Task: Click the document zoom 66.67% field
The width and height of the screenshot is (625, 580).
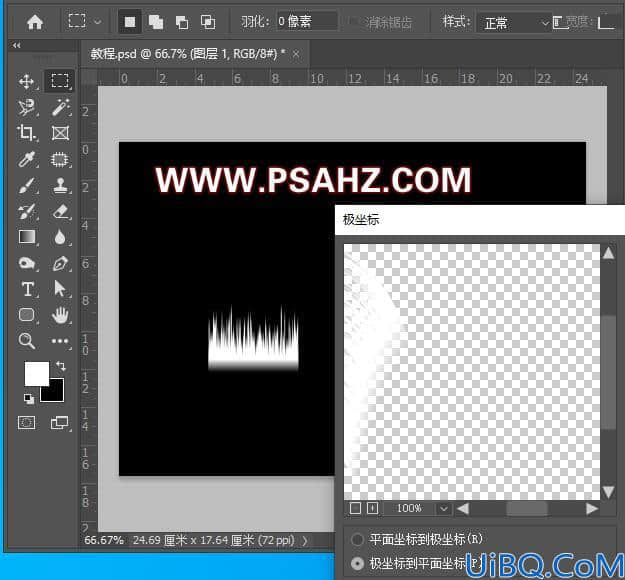Action: click(x=104, y=541)
